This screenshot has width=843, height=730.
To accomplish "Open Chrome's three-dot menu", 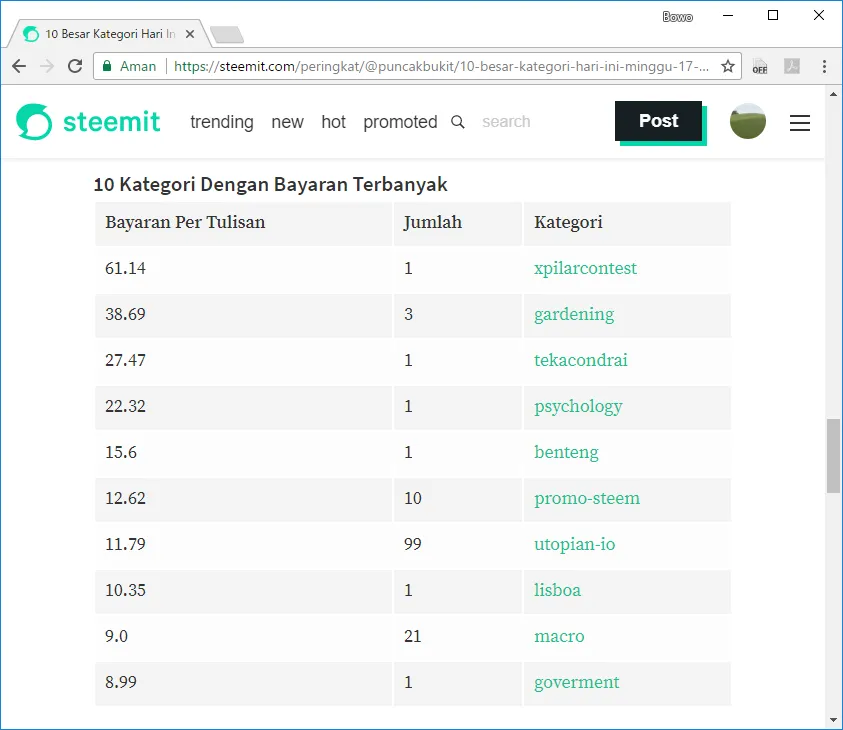I will (x=824, y=66).
